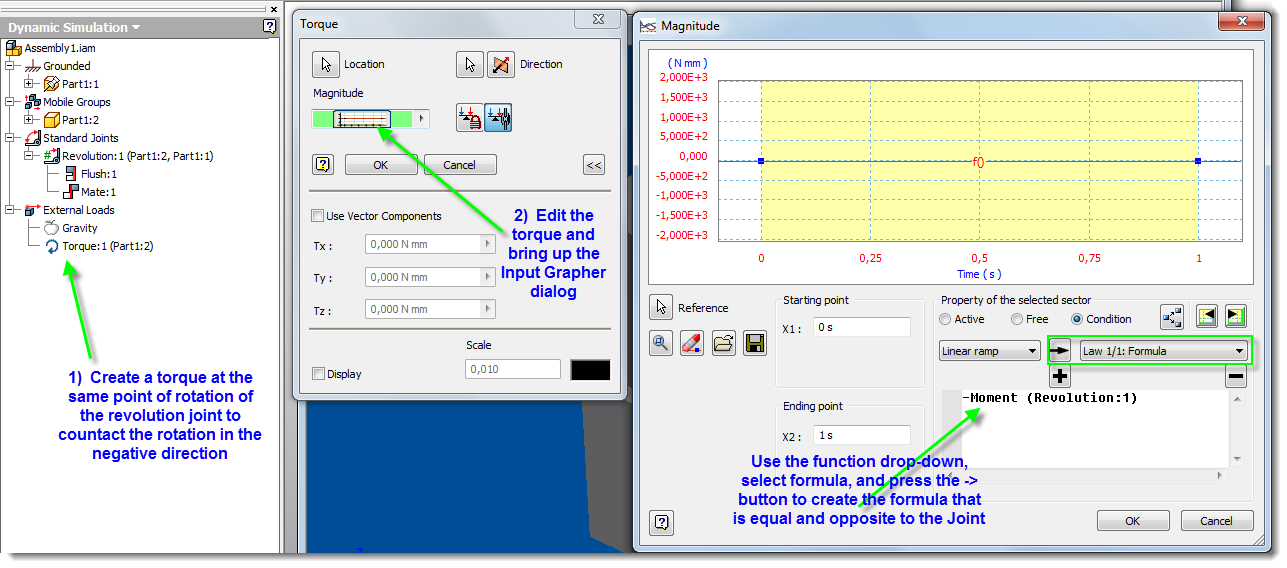Viewport: 1287px width, 568px height.
Task: Collapse the Mobile Groups node
Action: click(10, 102)
